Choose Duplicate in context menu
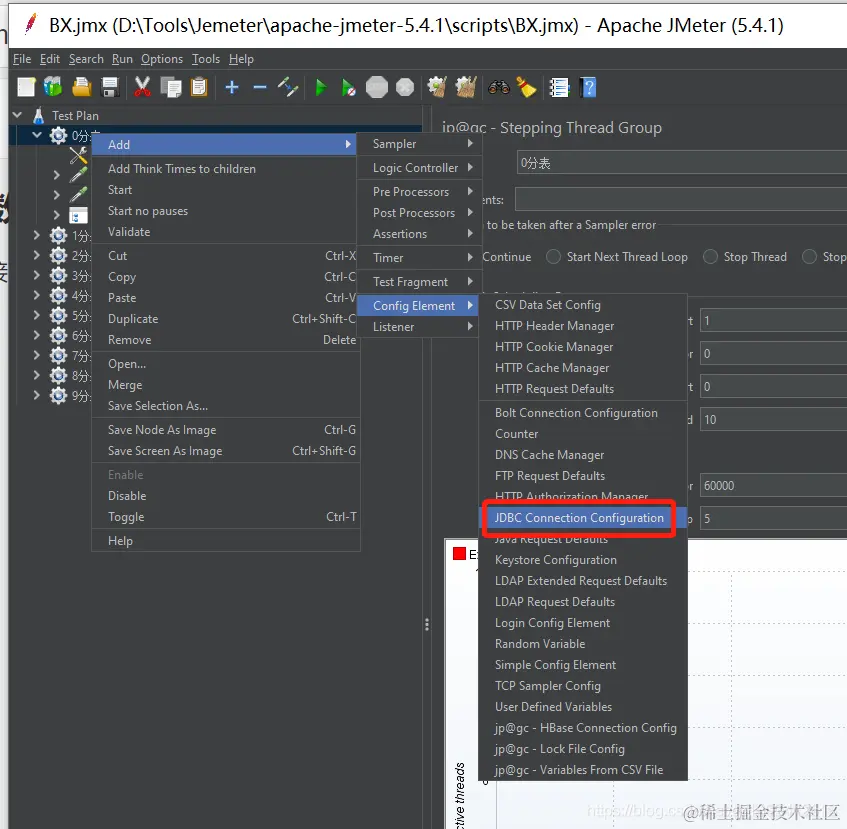This screenshot has height=829, width=847. (226, 319)
